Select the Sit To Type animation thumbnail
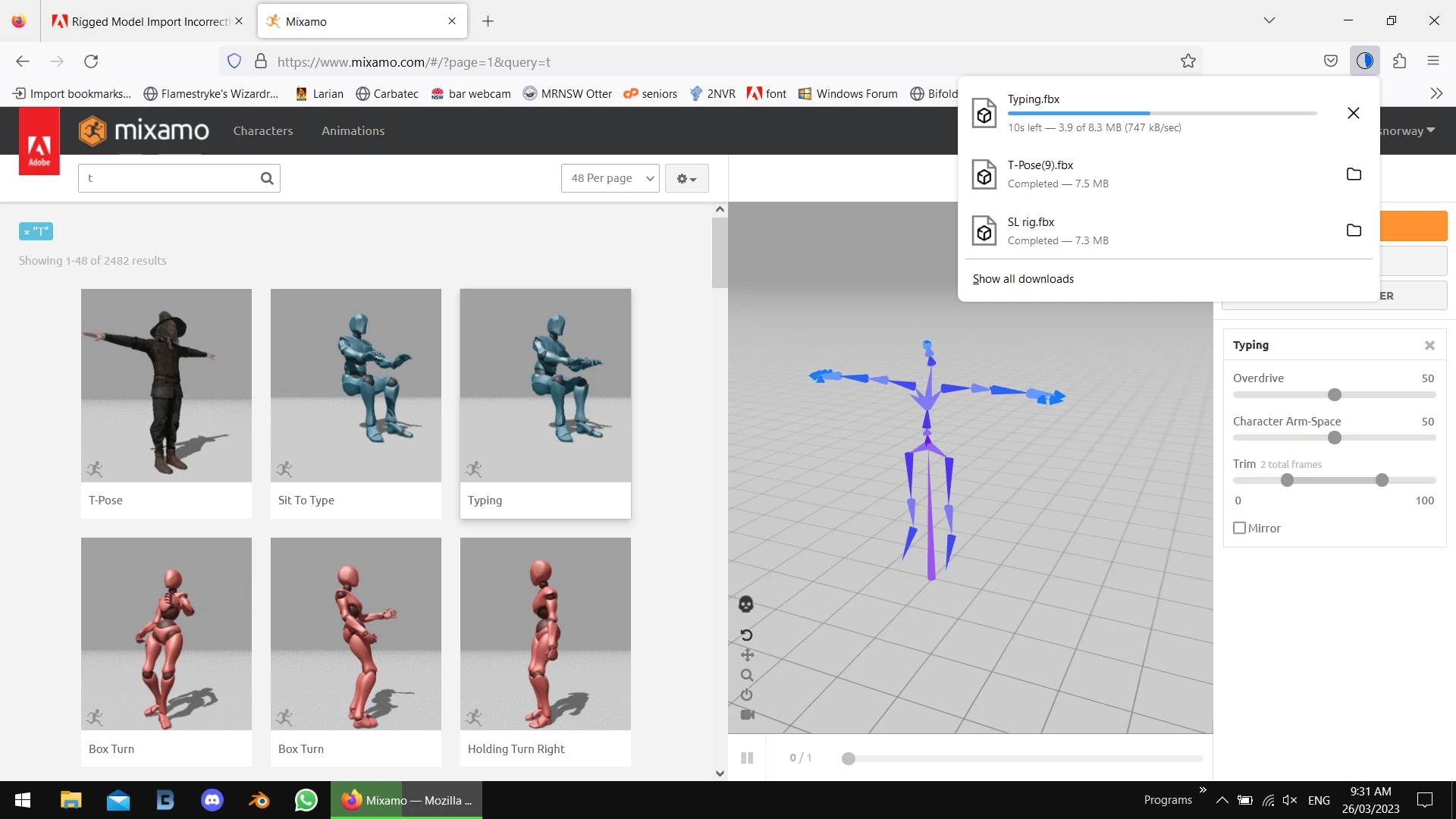1456x819 pixels. tap(356, 385)
